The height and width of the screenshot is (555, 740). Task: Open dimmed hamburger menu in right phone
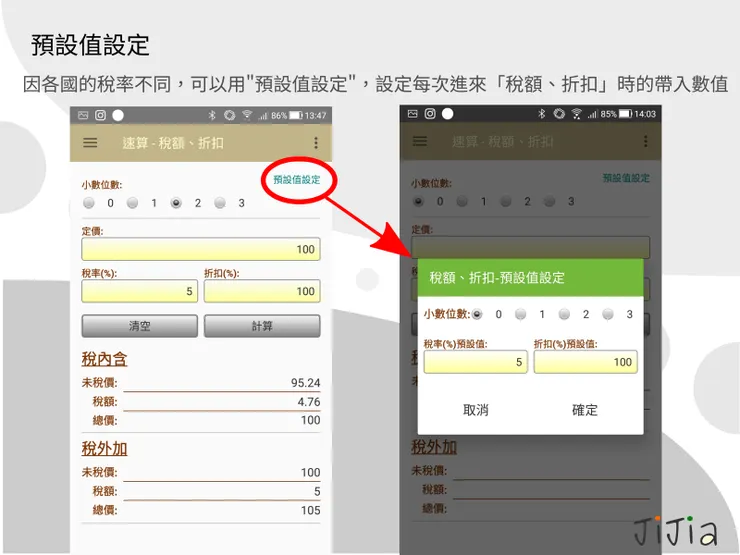coord(420,141)
